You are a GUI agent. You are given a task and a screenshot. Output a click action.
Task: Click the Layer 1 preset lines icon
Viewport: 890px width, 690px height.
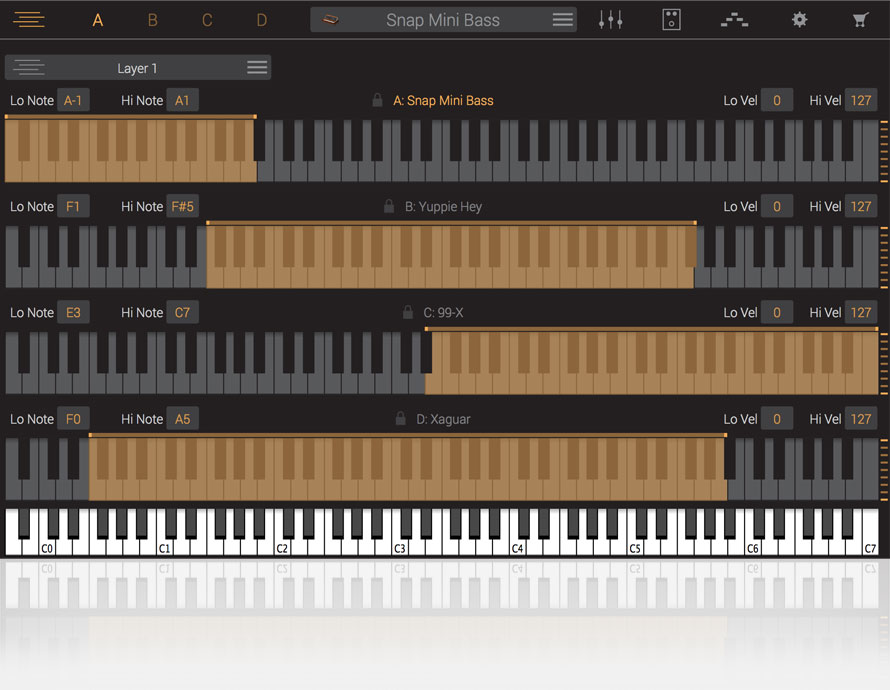(x=29, y=68)
